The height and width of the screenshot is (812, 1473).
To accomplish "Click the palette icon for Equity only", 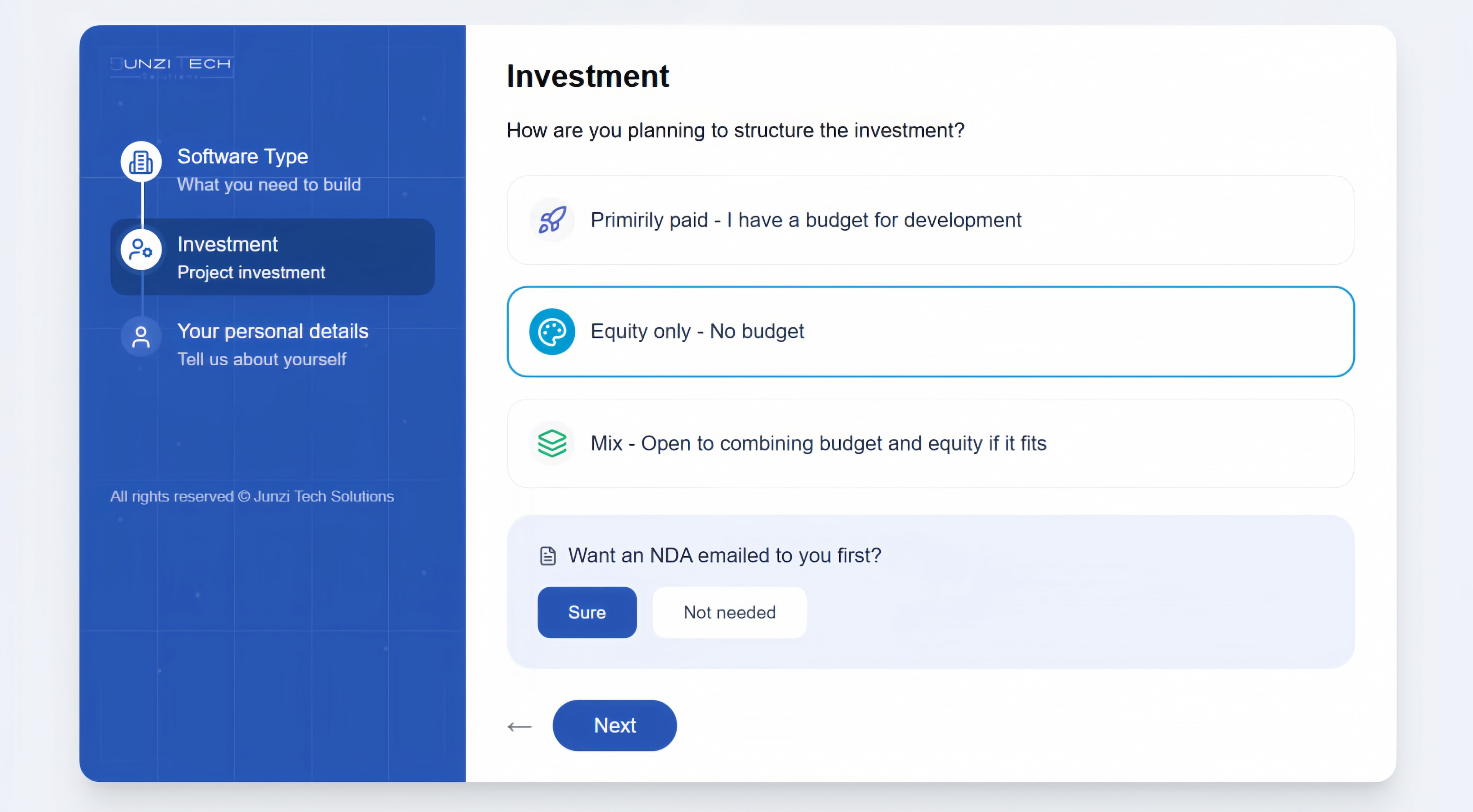I will (x=552, y=331).
